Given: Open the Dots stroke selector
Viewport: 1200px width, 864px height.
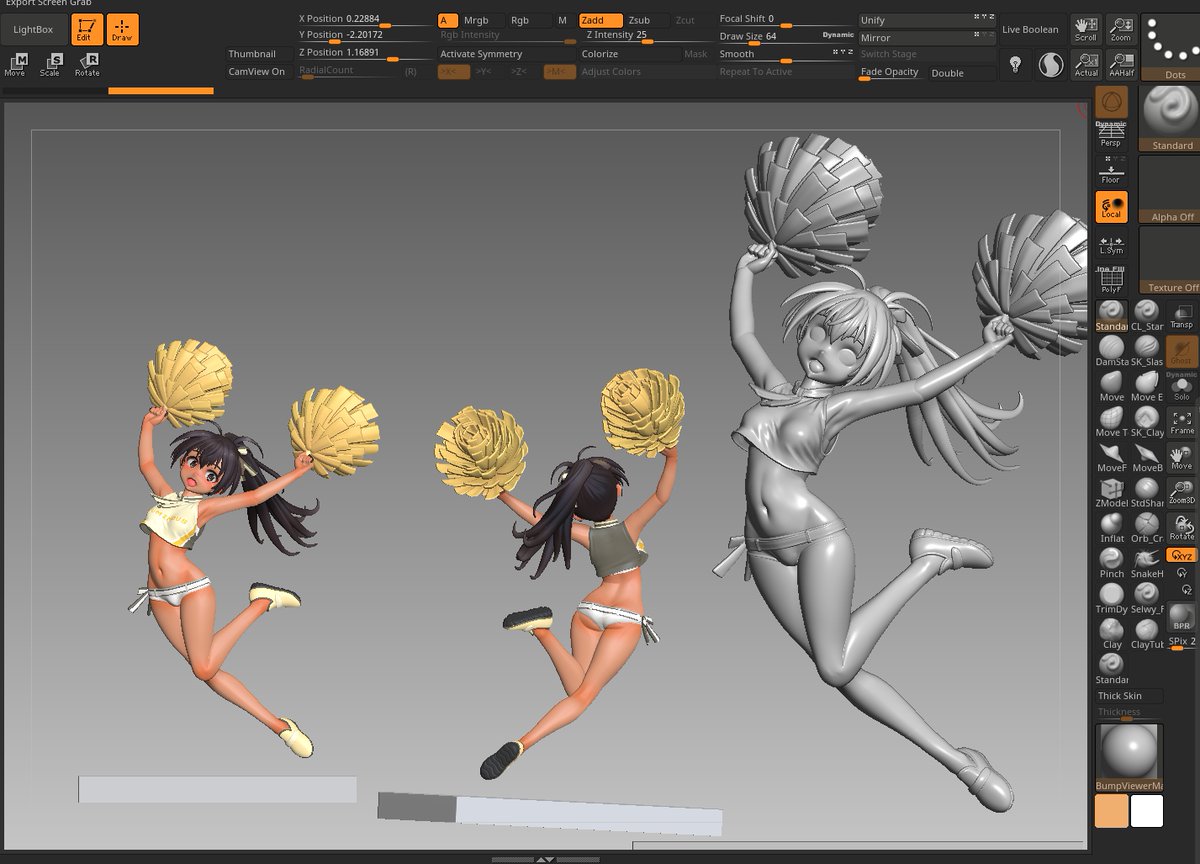Looking at the screenshot, I should click(1172, 48).
